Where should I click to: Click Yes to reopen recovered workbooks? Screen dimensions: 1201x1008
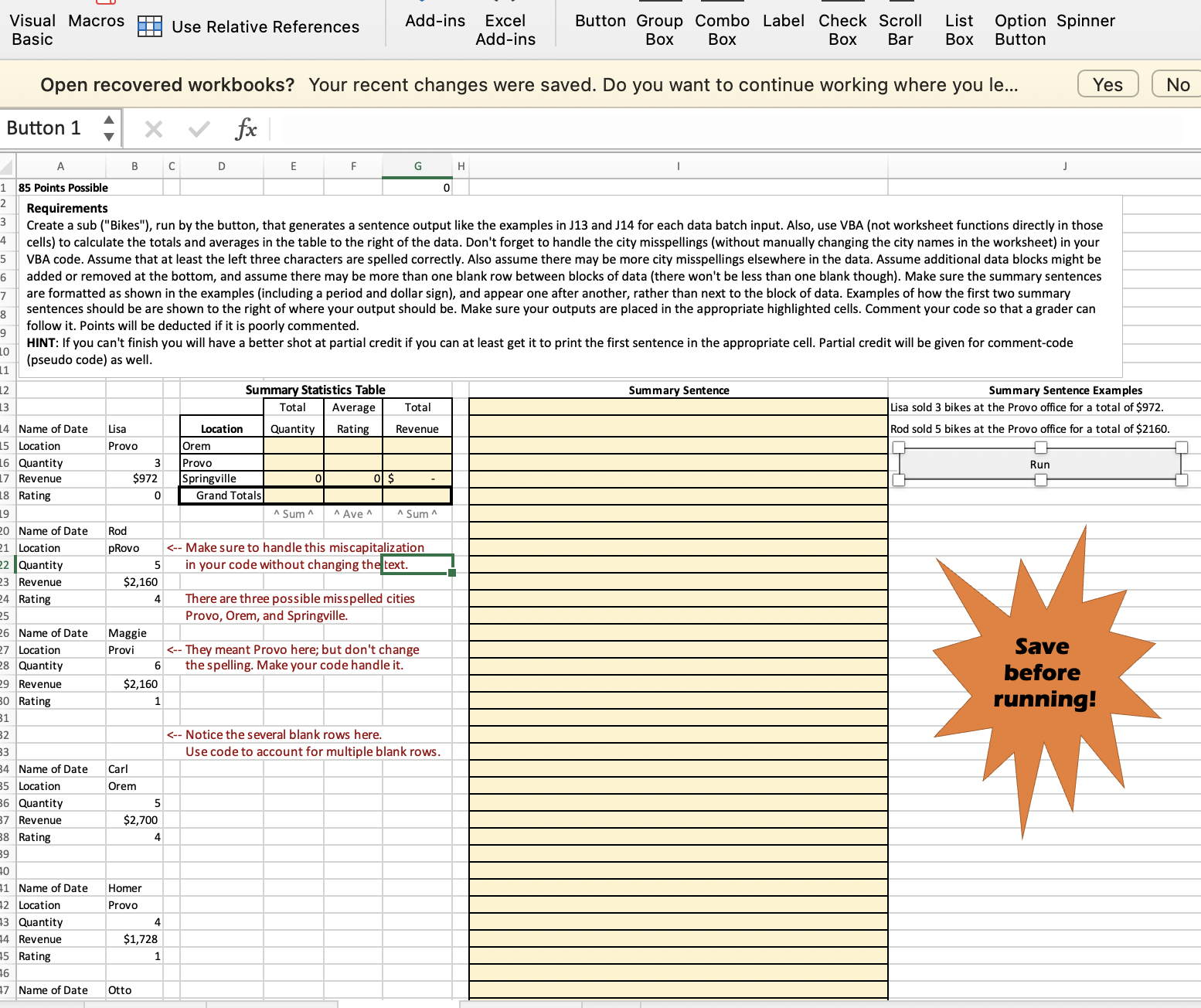pos(1107,83)
